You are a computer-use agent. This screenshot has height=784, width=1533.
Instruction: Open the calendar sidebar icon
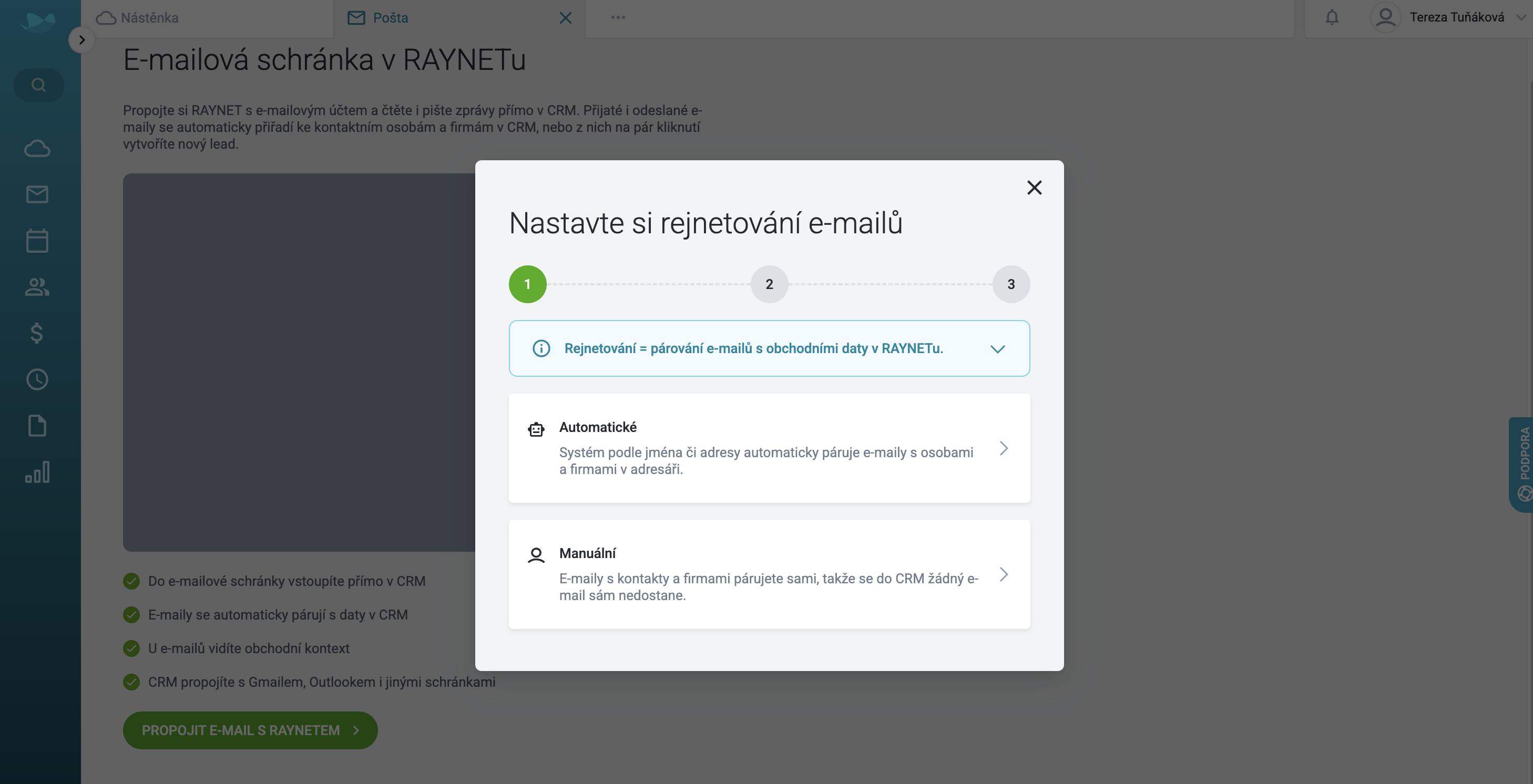coord(37,241)
